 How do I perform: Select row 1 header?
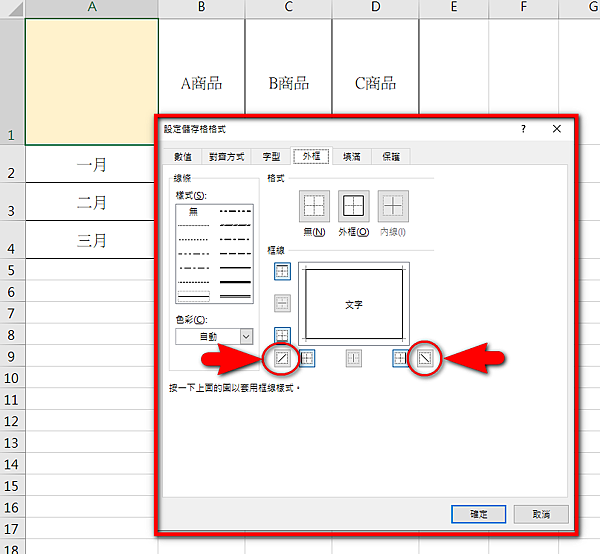coord(12,82)
